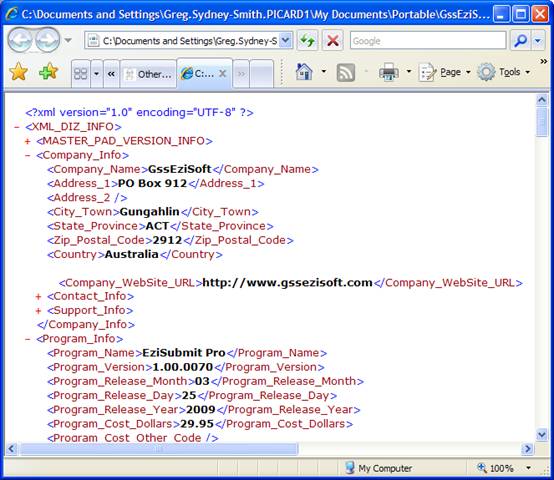Click the vertical scrollbar thumb

pyautogui.click(x=541, y=122)
